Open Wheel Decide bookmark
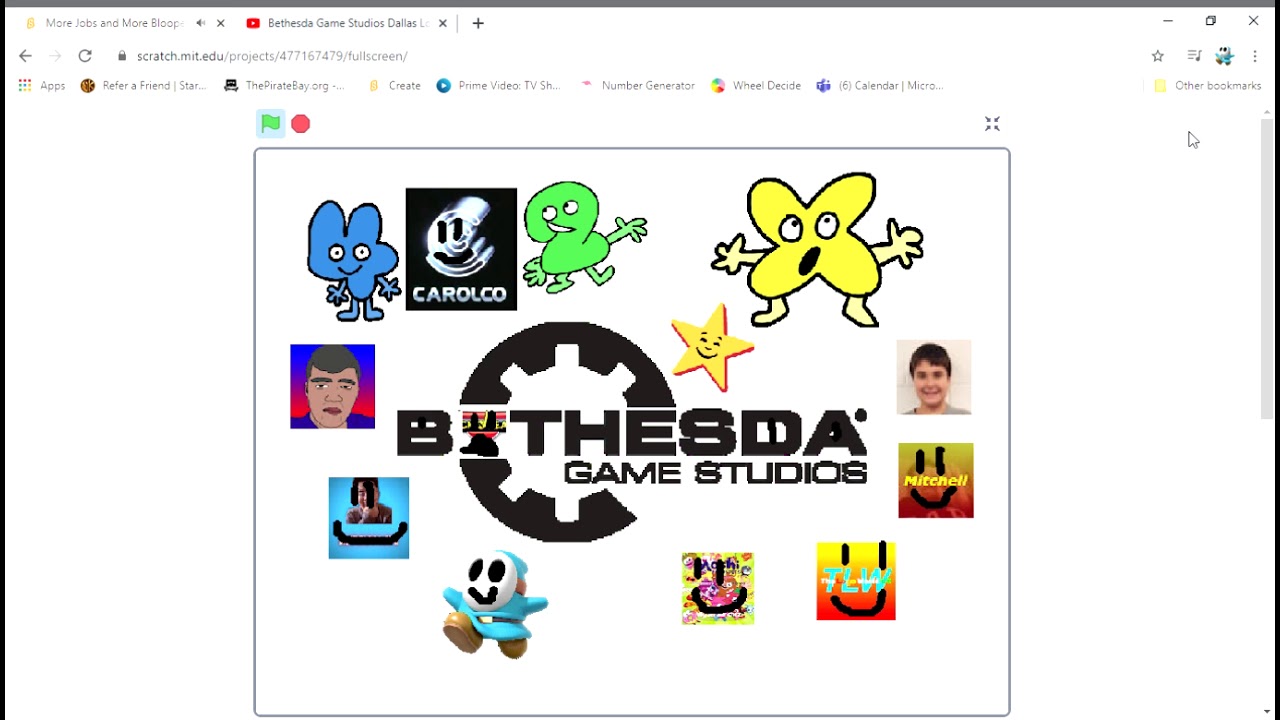 click(x=756, y=86)
